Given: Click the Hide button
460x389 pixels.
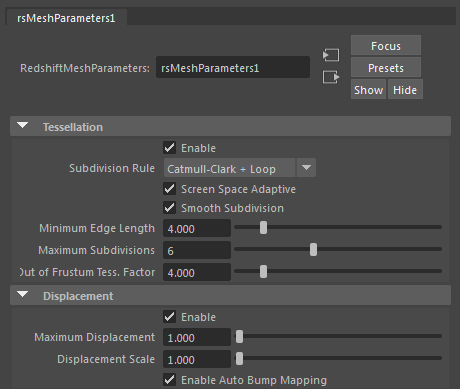Looking at the screenshot, I should 405,89.
